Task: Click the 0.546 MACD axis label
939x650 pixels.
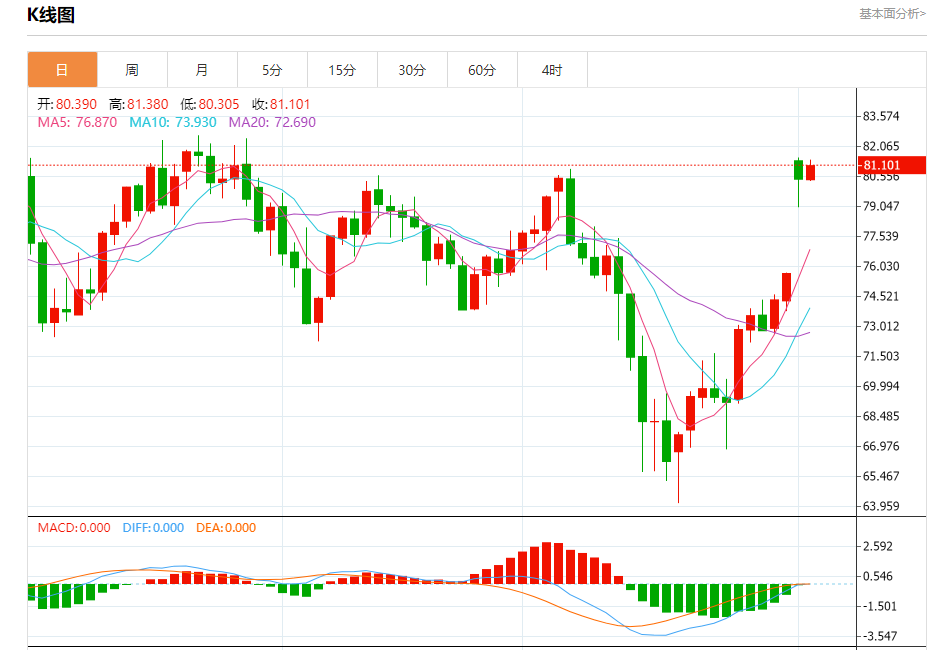Action: 878,576
